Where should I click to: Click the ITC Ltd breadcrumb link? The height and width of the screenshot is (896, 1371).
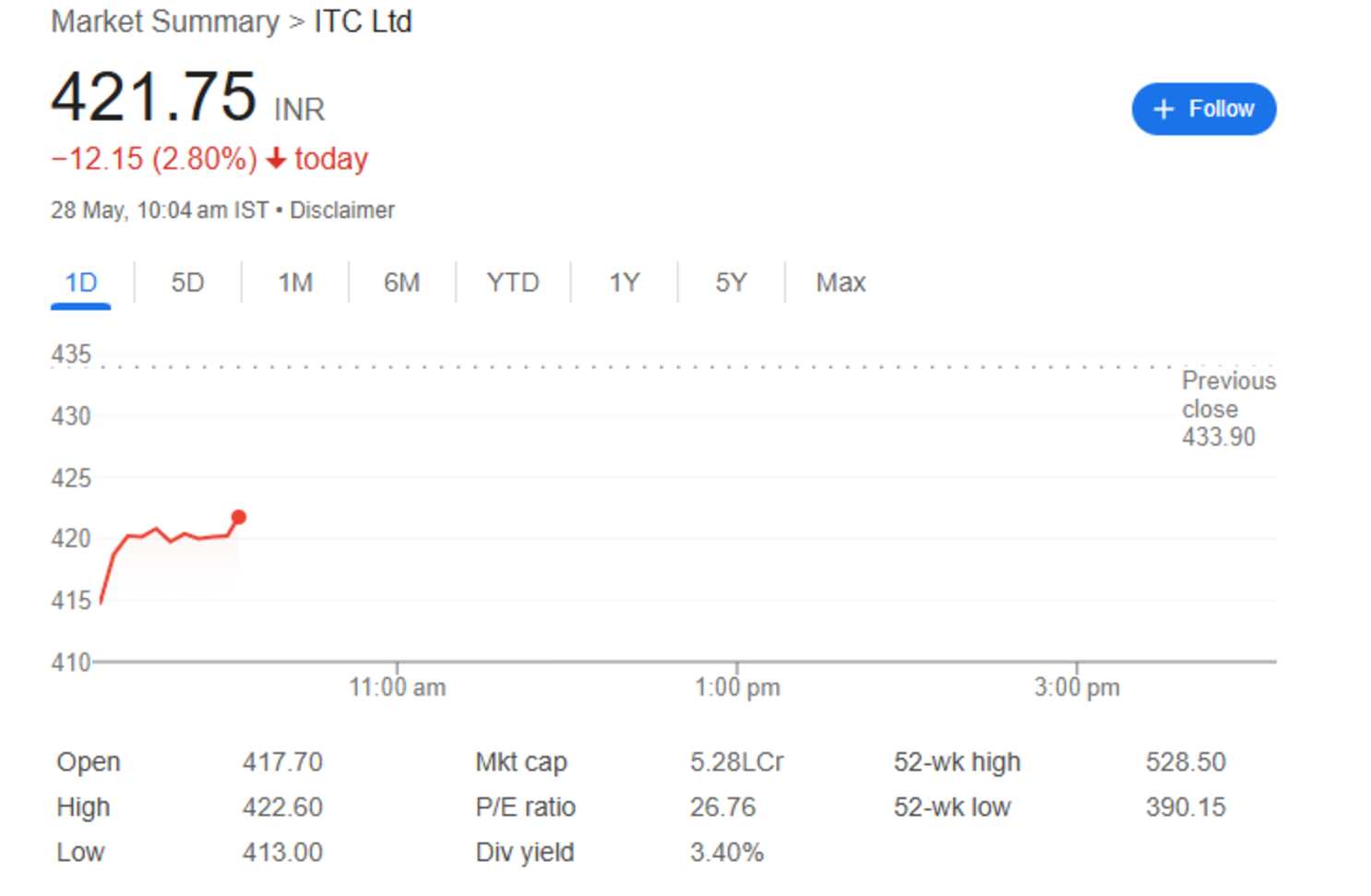tap(363, 20)
